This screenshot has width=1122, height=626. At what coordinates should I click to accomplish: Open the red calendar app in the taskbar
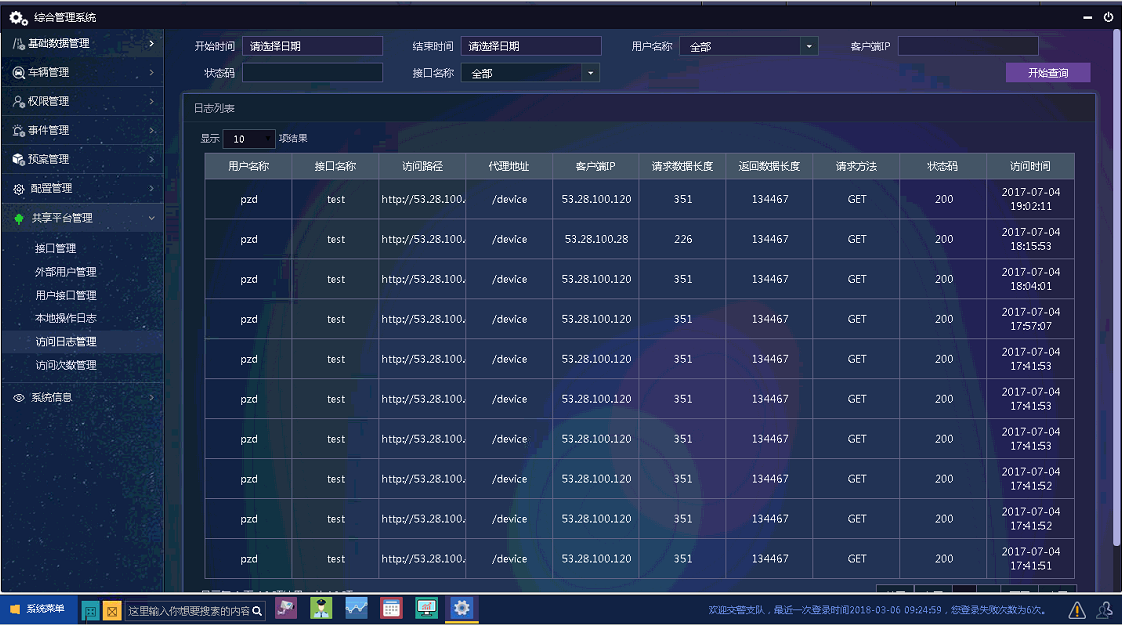391,608
